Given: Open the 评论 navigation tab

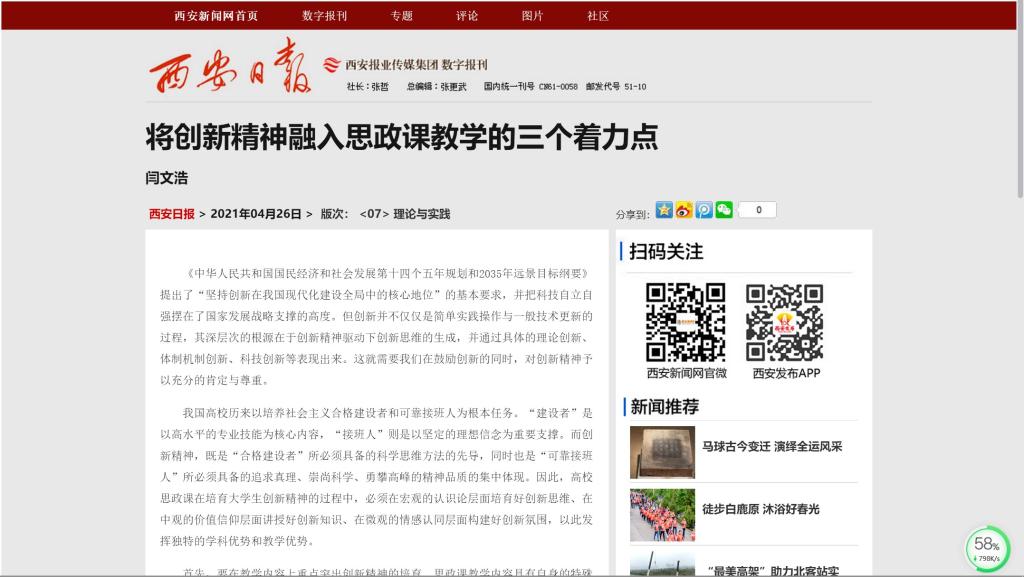Looking at the screenshot, I should tap(467, 16).
